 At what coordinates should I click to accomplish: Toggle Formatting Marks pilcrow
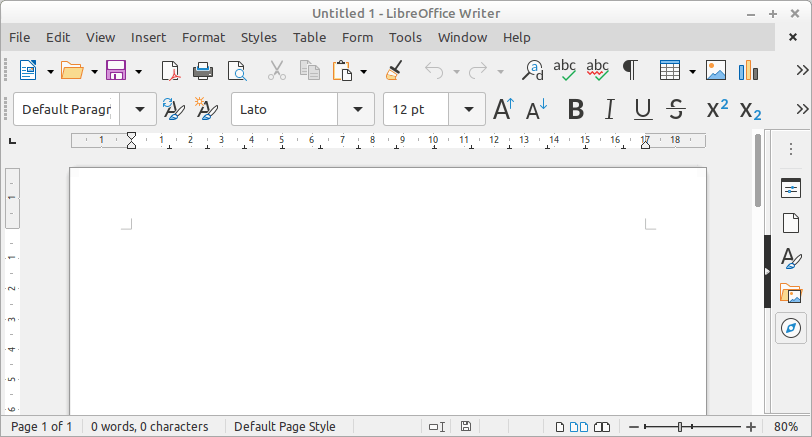(x=630, y=70)
